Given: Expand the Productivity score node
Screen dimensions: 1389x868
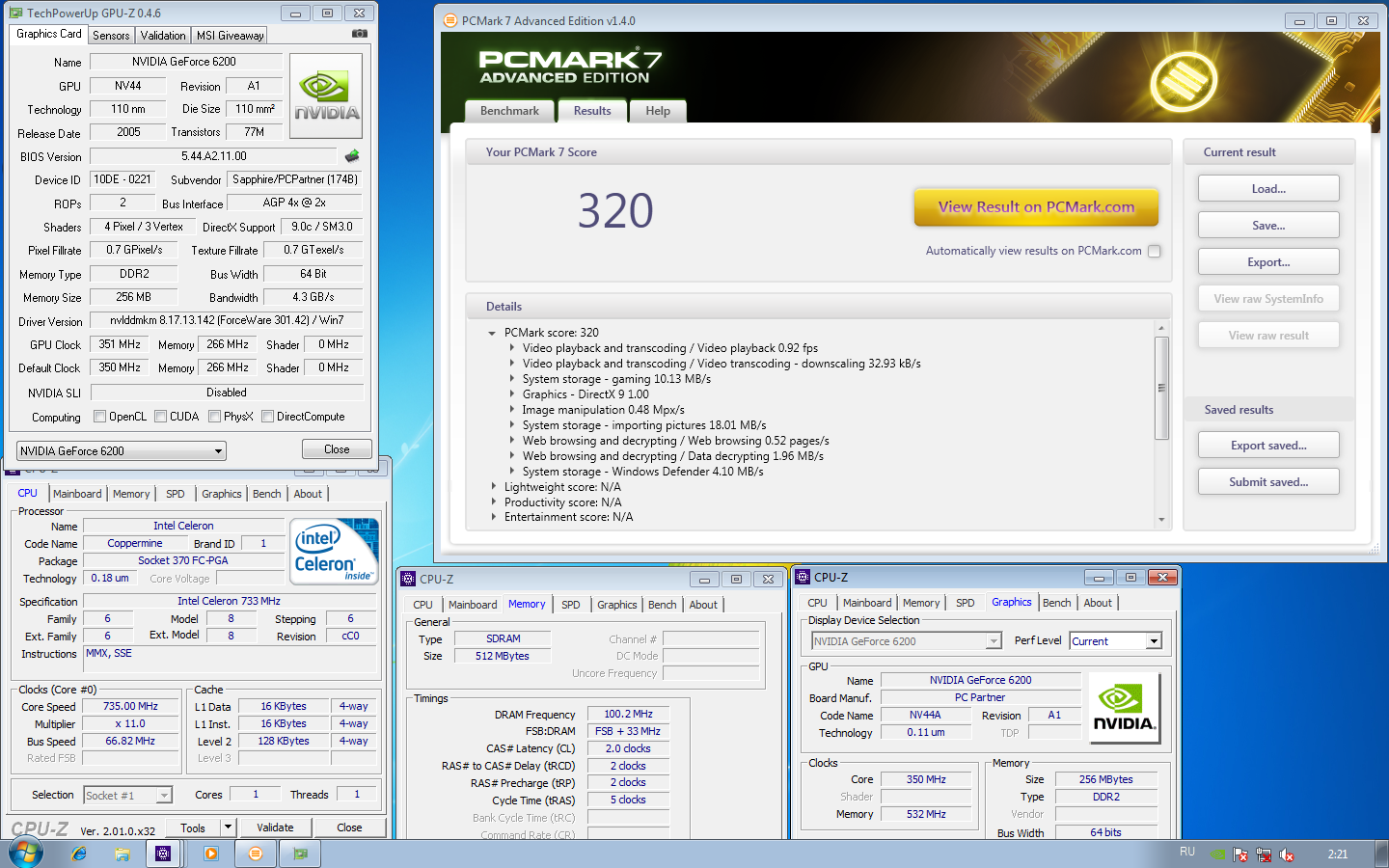Looking at the screenshot, I should pos(493,502).
